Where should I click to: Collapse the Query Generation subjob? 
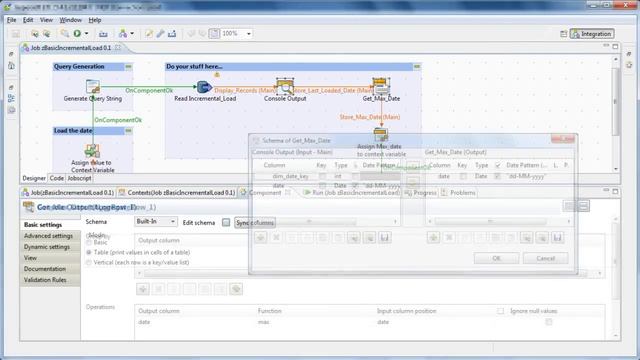pyautogui.click(x=129, y=67)
